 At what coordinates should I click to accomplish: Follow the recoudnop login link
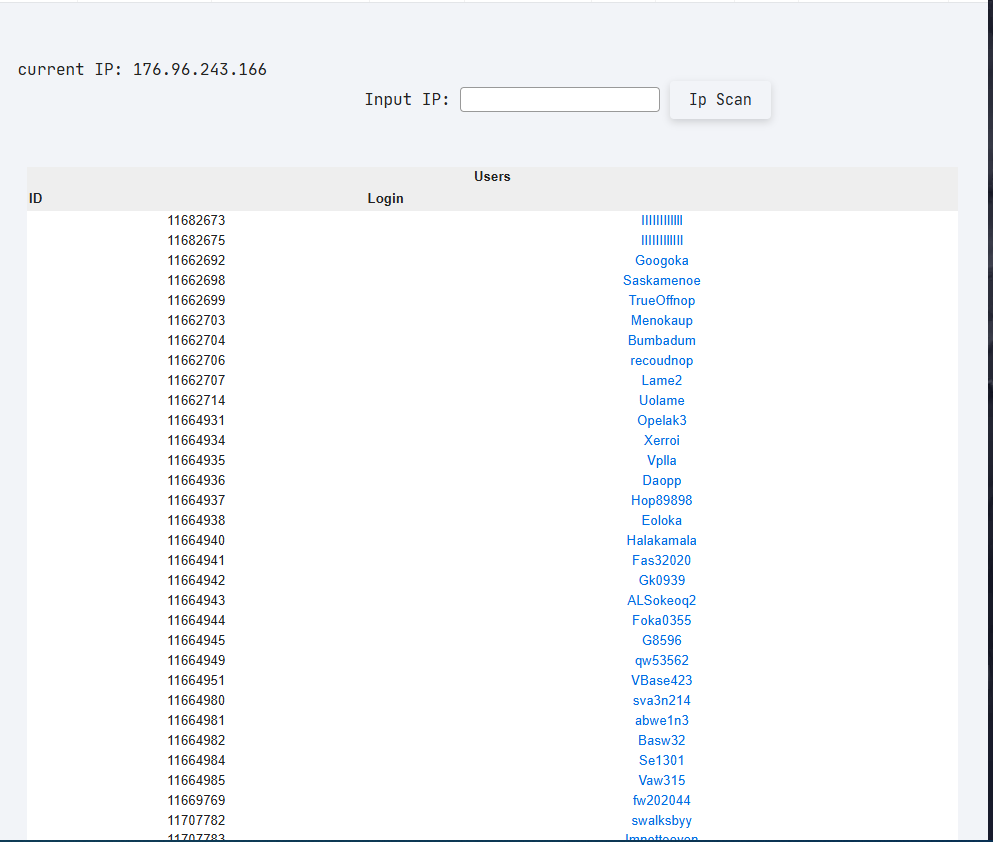pyautogui.click(x=662, y=360)
